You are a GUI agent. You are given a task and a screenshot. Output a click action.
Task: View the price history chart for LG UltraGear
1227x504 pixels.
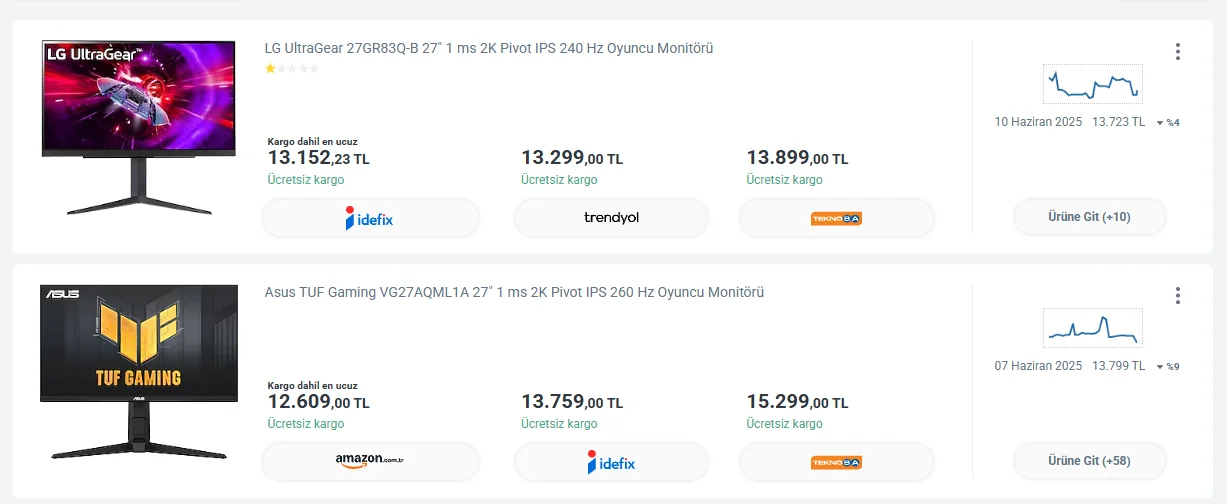(1092, 84)
